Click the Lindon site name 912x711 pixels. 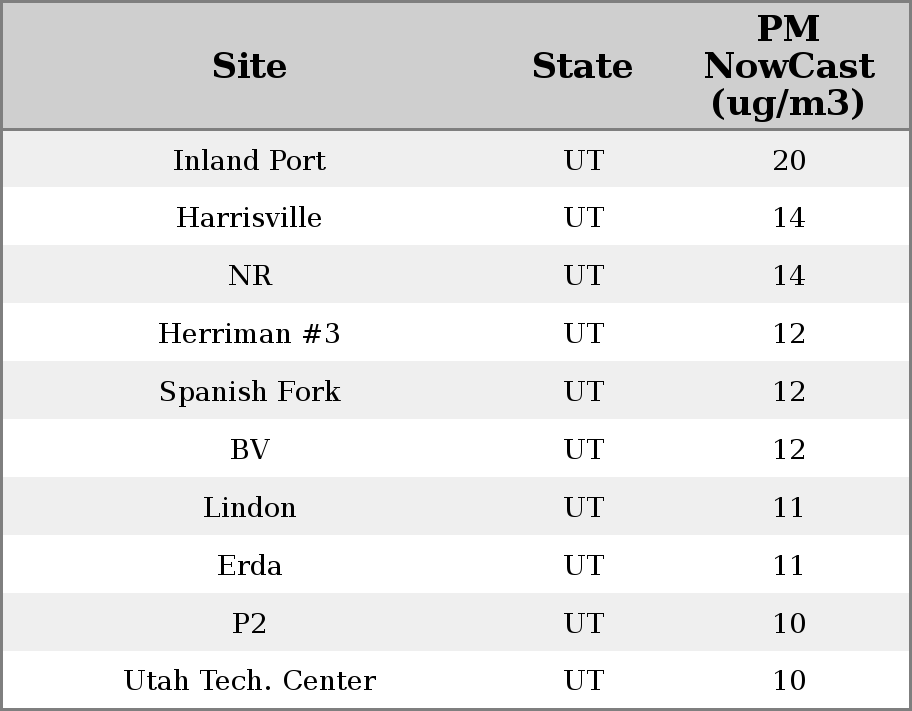[x=249, y=508]
